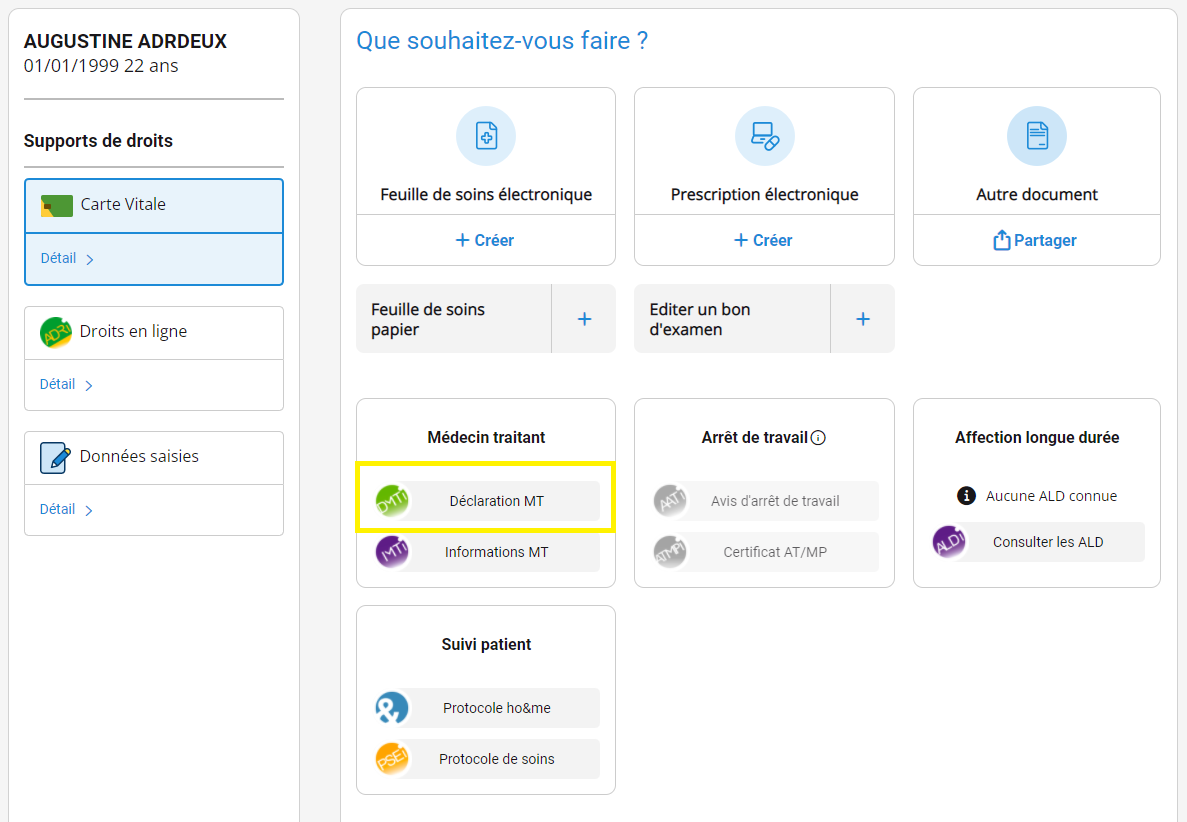Expand Carte Vitale Détail
Viewport: 1187px width, 822px height.
click(67, 259)
